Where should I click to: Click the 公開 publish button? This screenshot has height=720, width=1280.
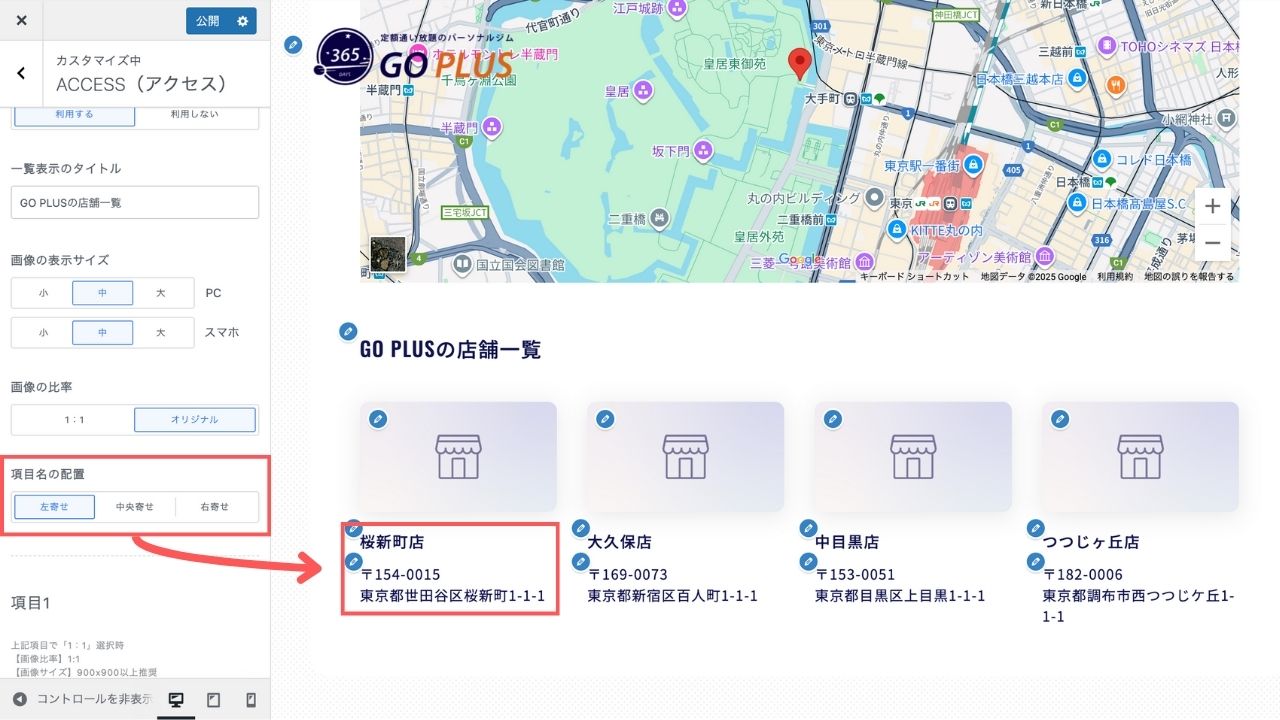(207, 21)
